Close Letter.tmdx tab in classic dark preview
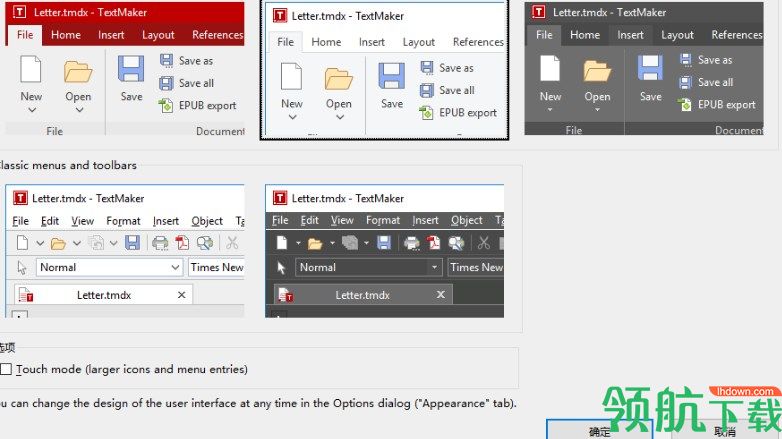 coord(441,294)
